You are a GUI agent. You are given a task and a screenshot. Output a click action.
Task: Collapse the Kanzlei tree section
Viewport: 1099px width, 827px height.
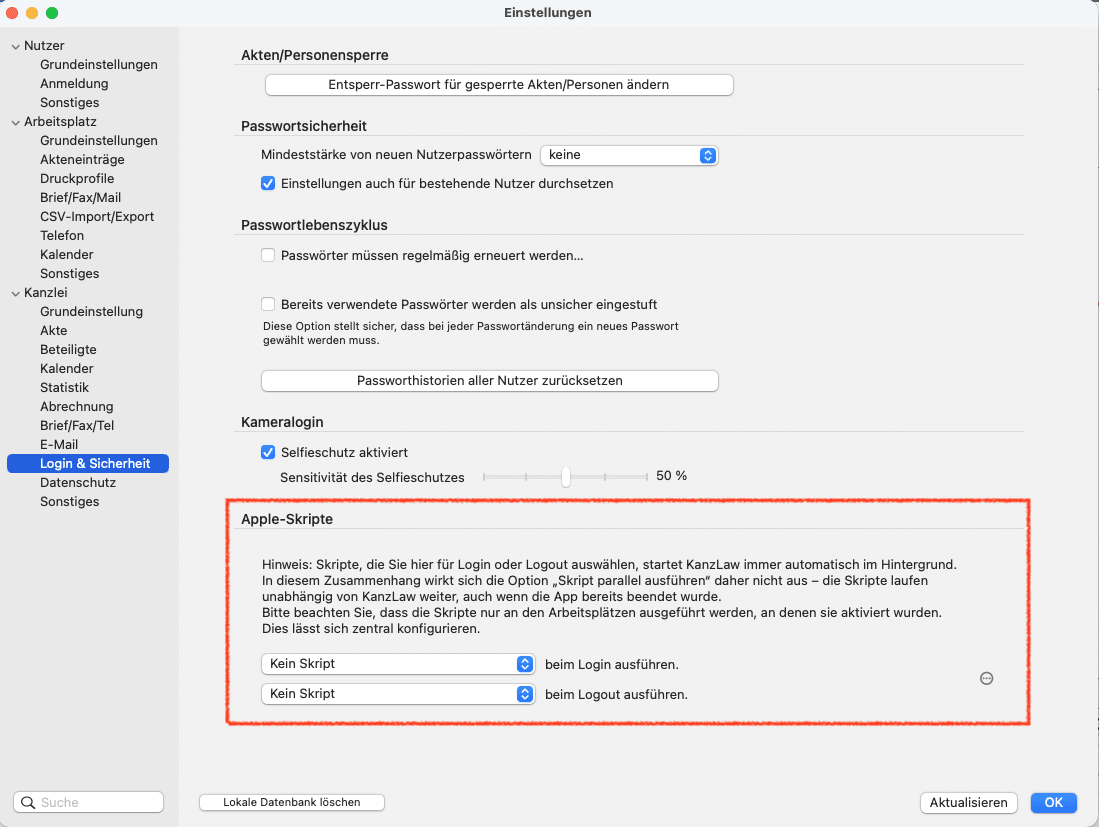click(x=15, y=293)
